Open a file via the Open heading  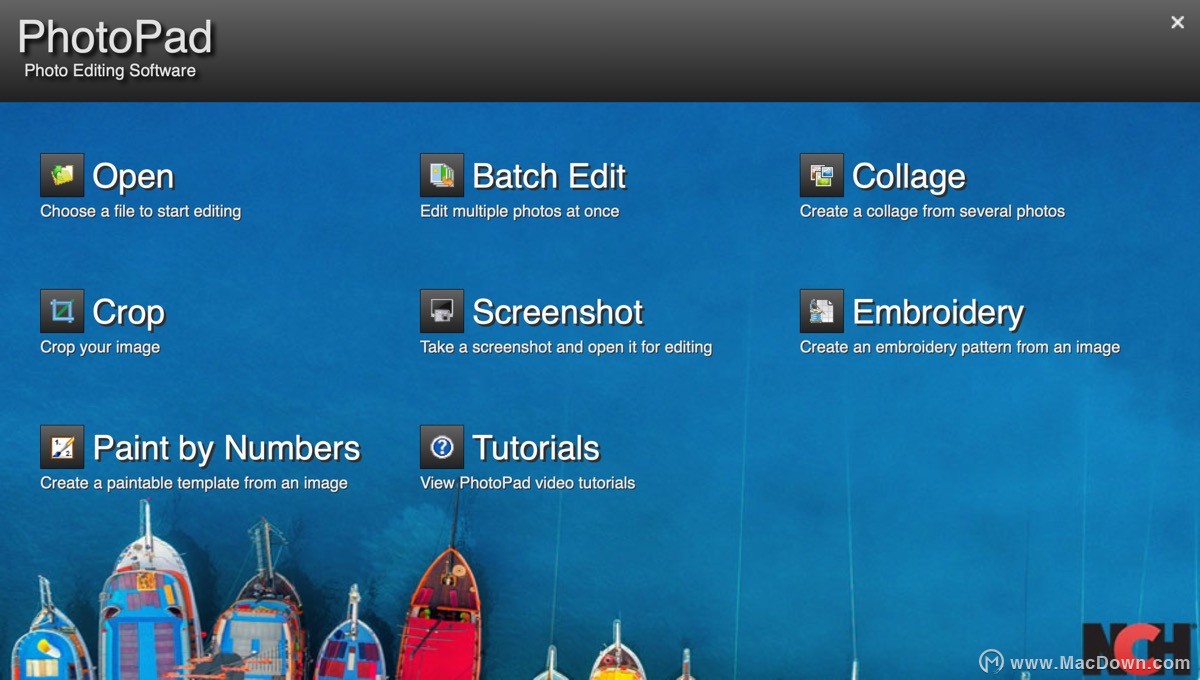coord(133,177)
